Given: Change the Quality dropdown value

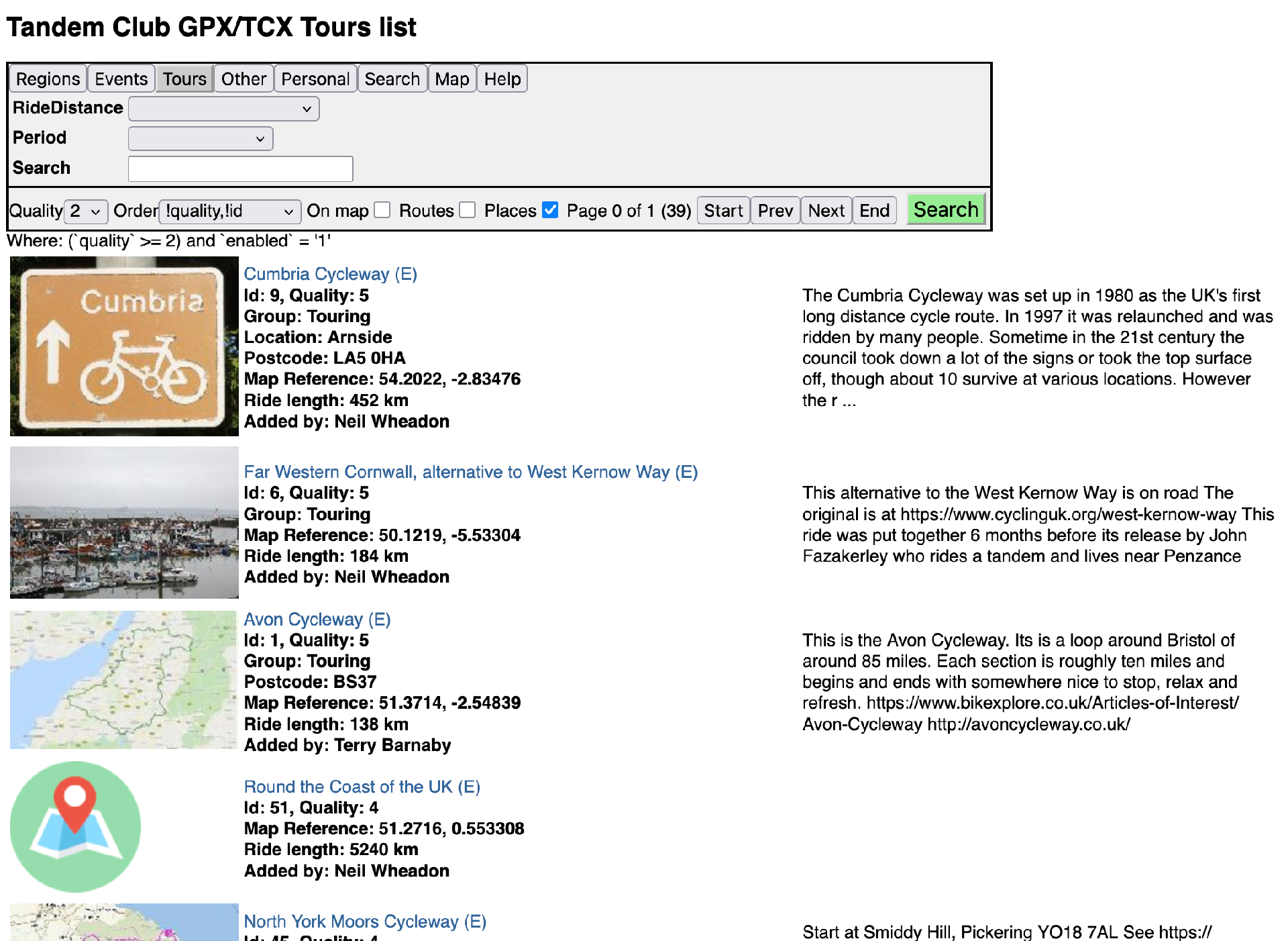Looking at the screenshot, I should pos(85,211).
